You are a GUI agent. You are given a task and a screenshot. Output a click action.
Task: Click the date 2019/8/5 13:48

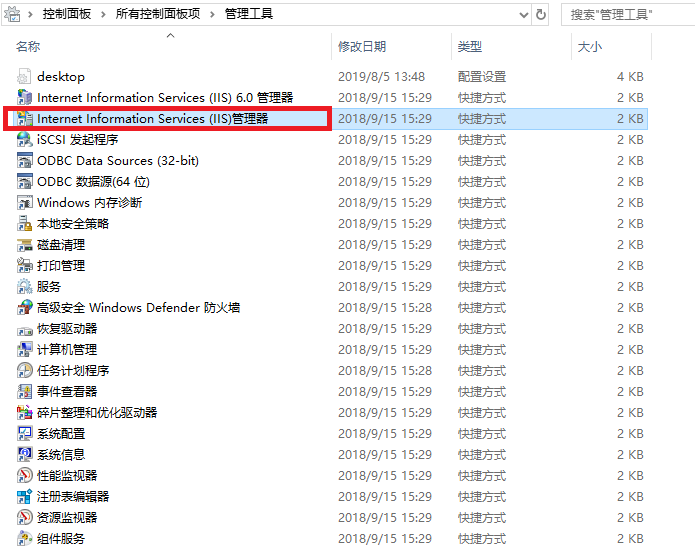pos(381,77)
